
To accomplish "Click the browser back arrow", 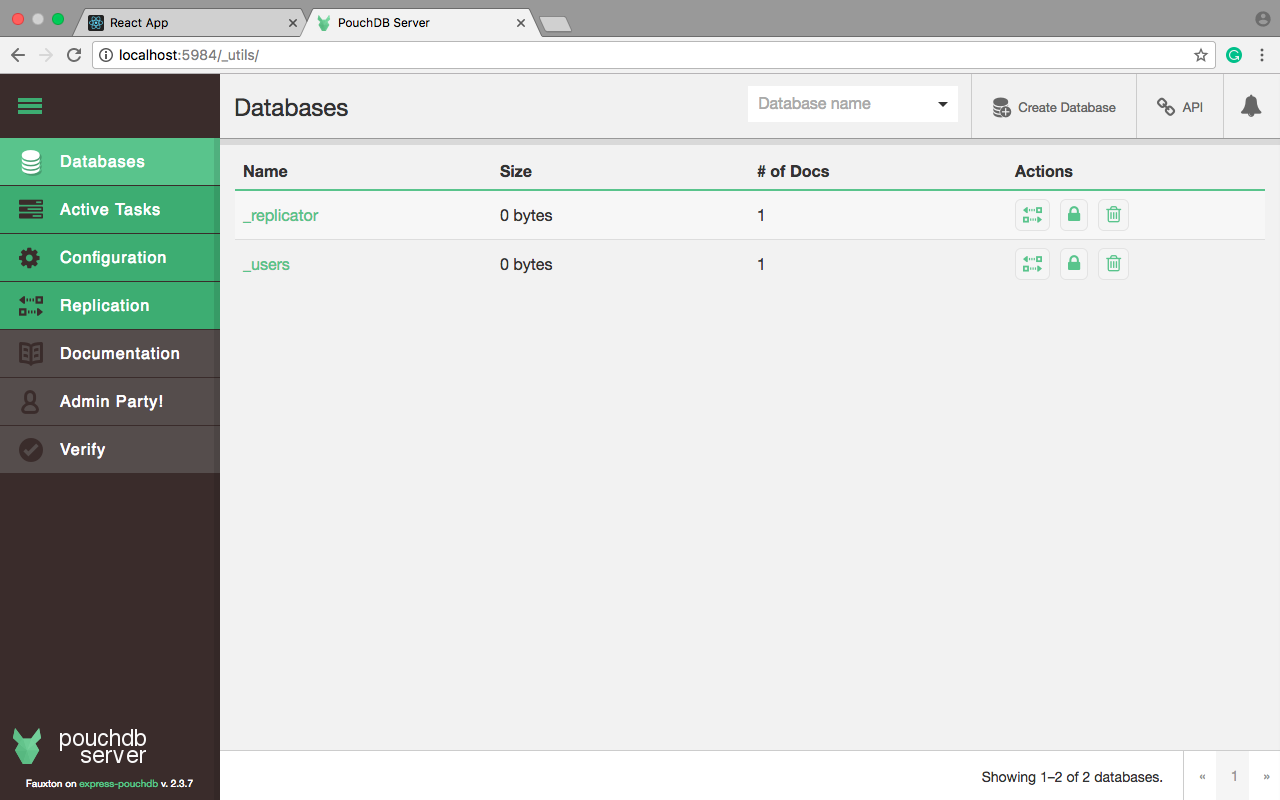I will pyautogui.click(x=18, y=55).
